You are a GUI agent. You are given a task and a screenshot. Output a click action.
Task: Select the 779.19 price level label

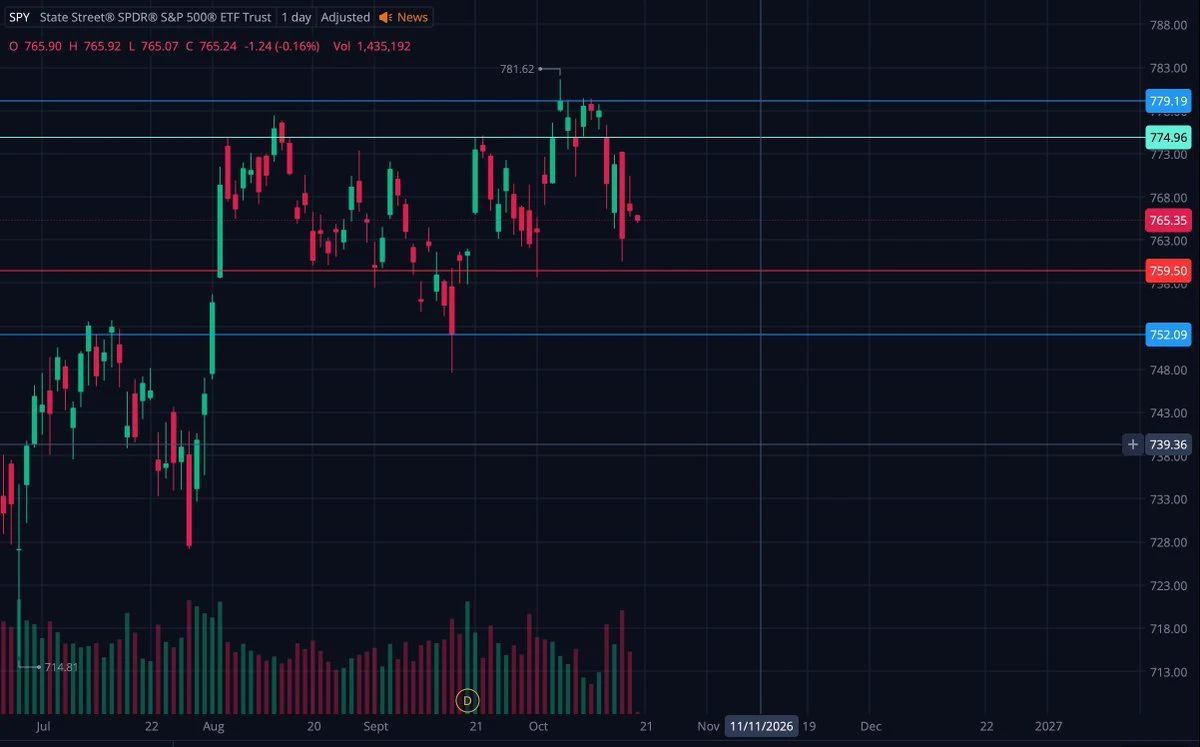coord(1168,101)
